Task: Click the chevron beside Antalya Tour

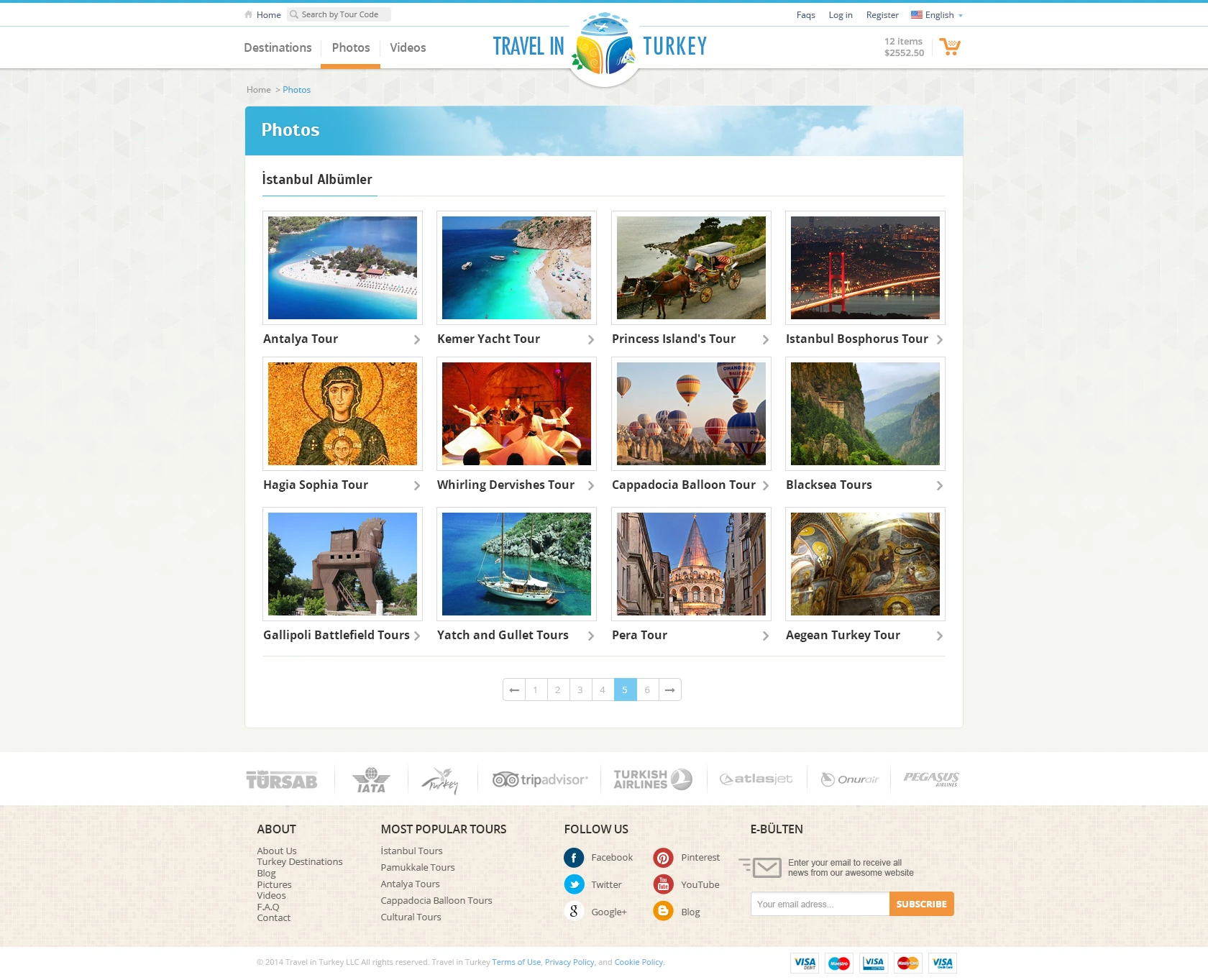Action: coord(416,339)
